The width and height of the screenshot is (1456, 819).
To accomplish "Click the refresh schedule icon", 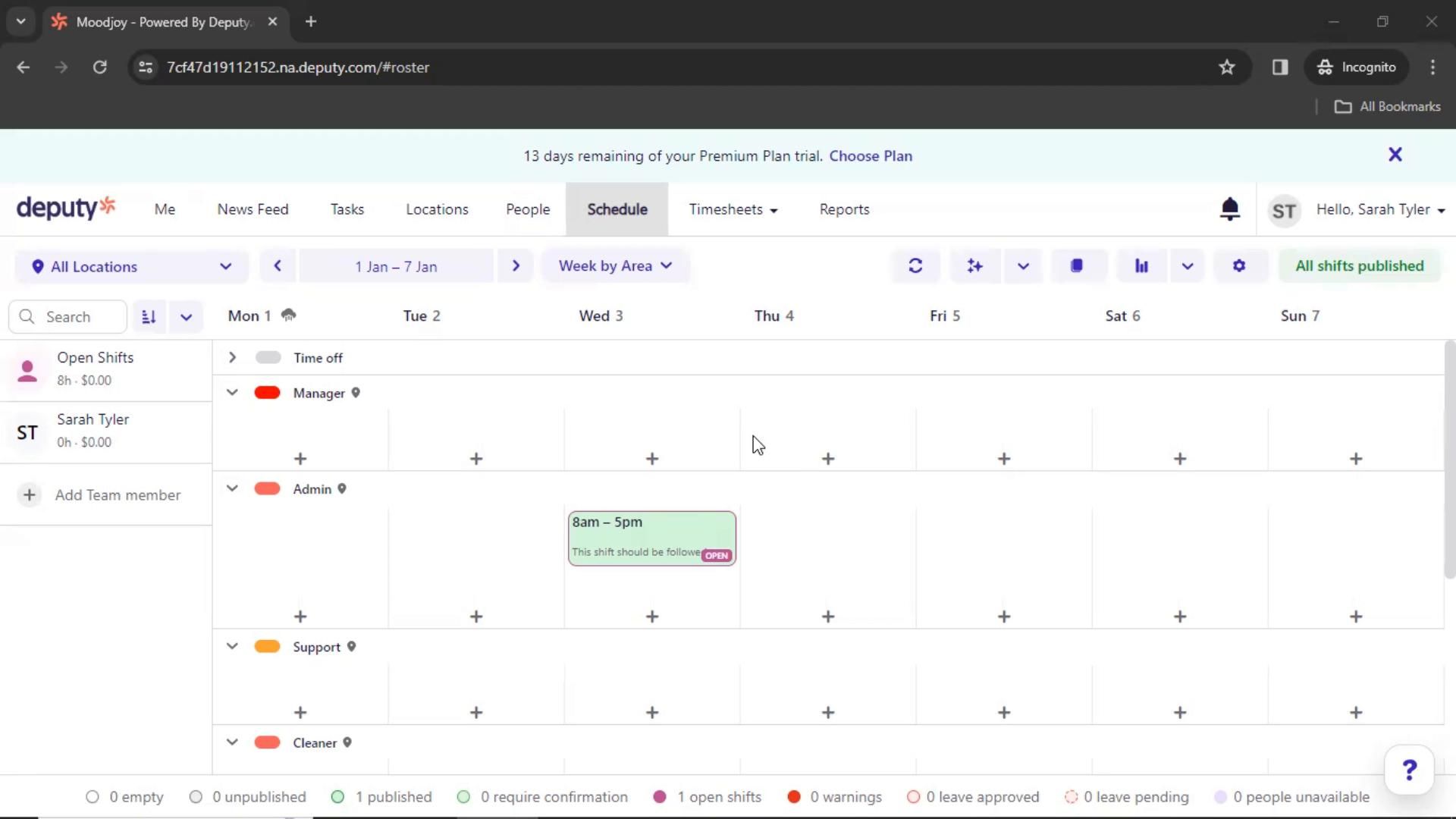I will [x=915, y=266].
